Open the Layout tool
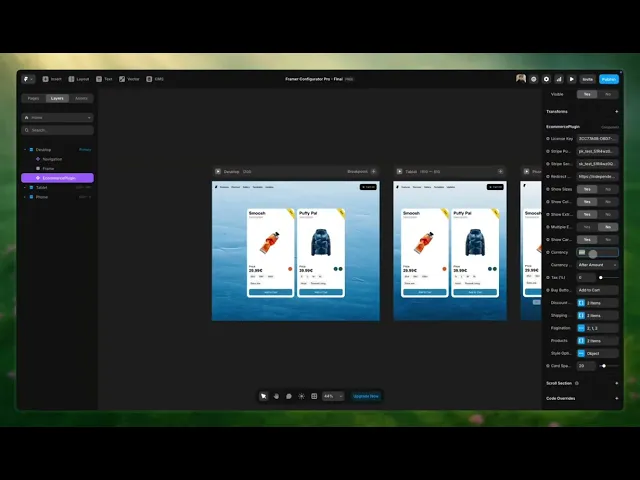The width and height of the screenshot is (640, 480). tap(79, 79)
